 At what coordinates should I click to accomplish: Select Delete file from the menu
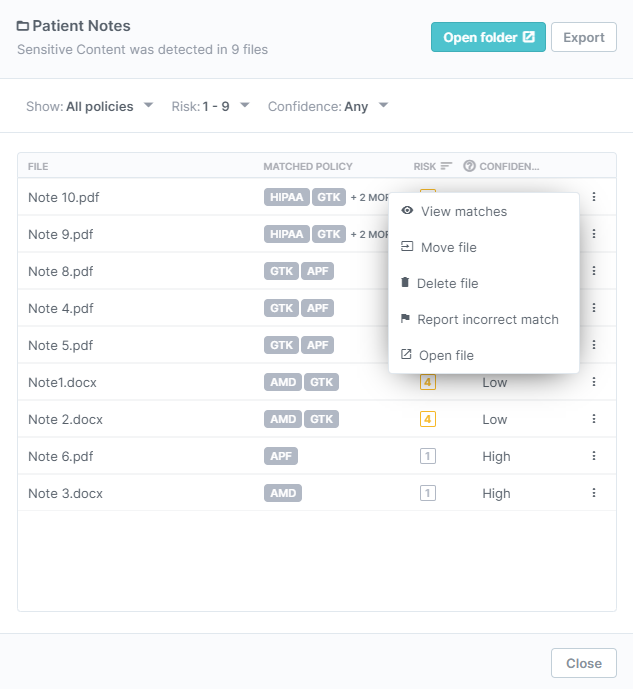[x=447, y=283]
